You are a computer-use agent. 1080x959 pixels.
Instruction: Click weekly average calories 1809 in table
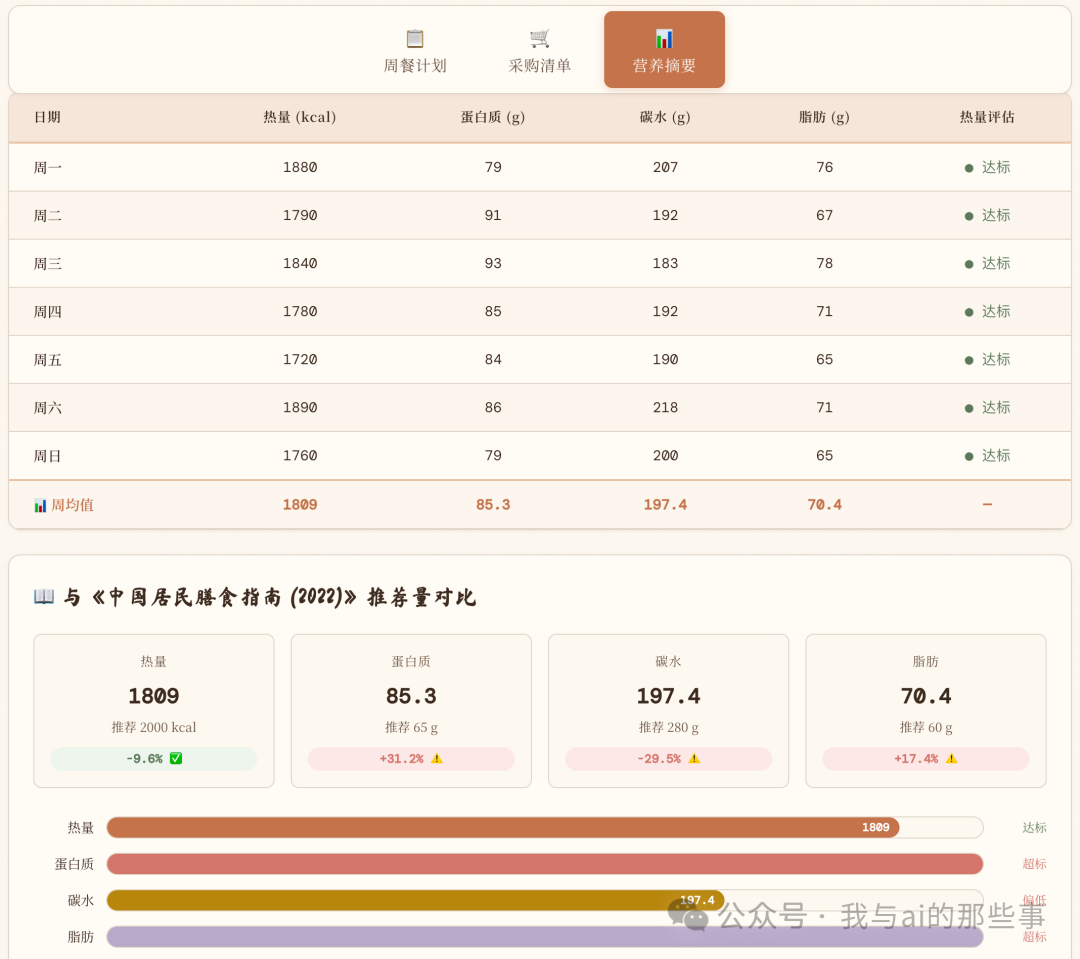click(x=300, y=505)
